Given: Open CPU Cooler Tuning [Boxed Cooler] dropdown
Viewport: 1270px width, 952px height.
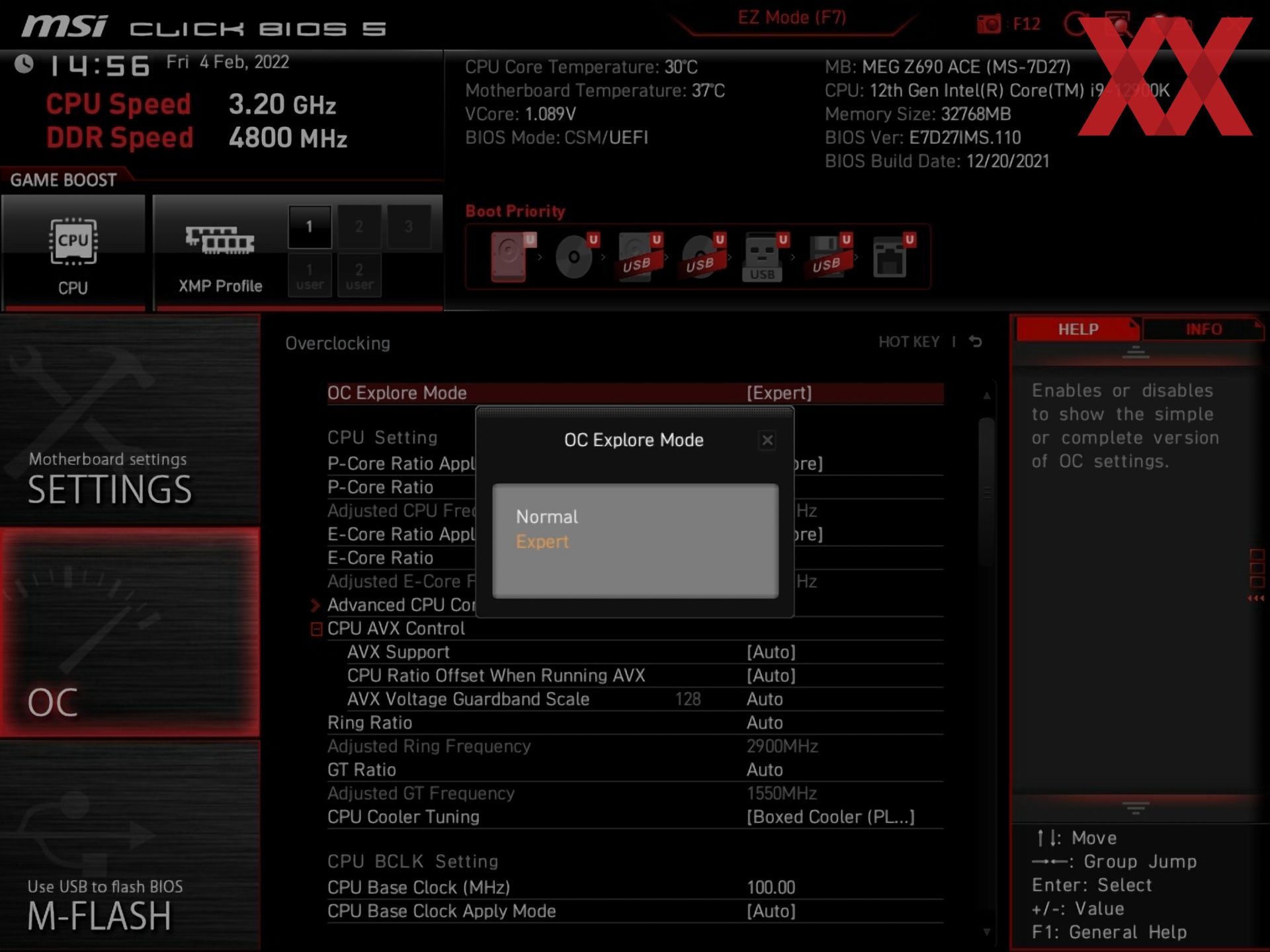Looking at the screenshot, I should coord(830,817).
